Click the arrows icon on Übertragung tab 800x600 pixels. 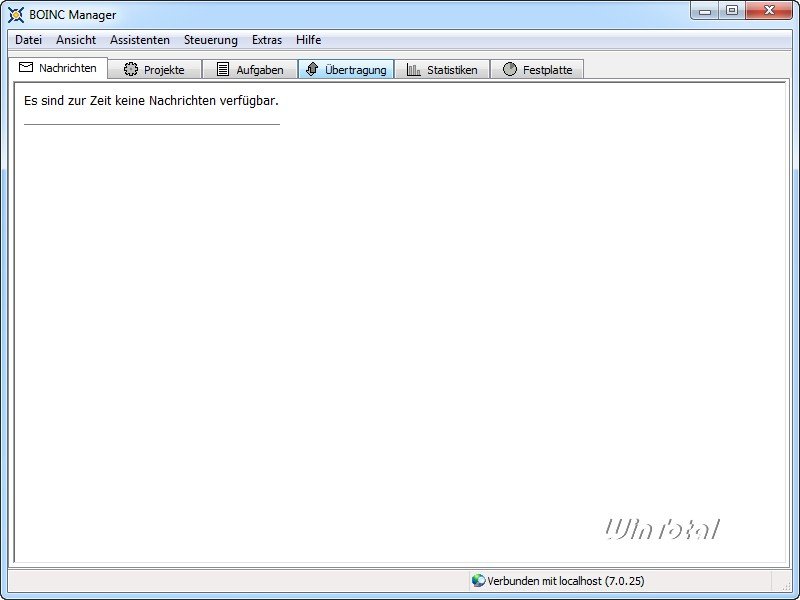312,69
